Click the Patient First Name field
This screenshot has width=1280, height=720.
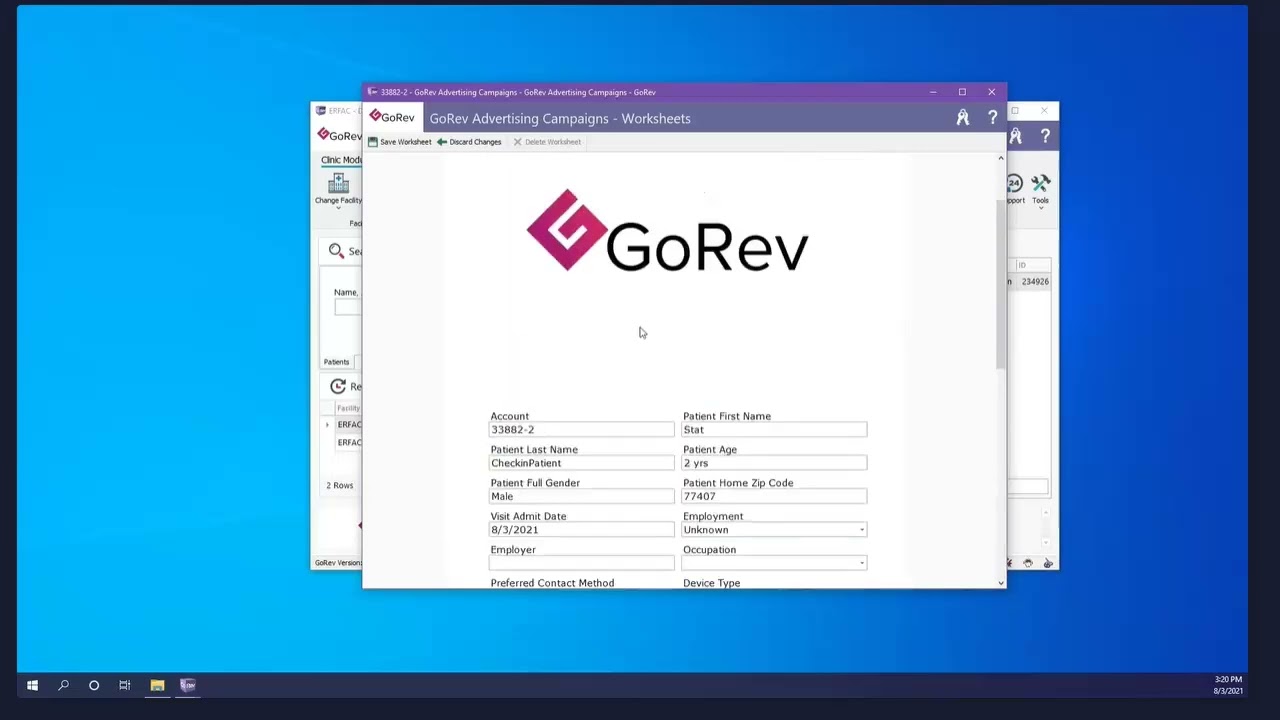(x=774, y=430)
